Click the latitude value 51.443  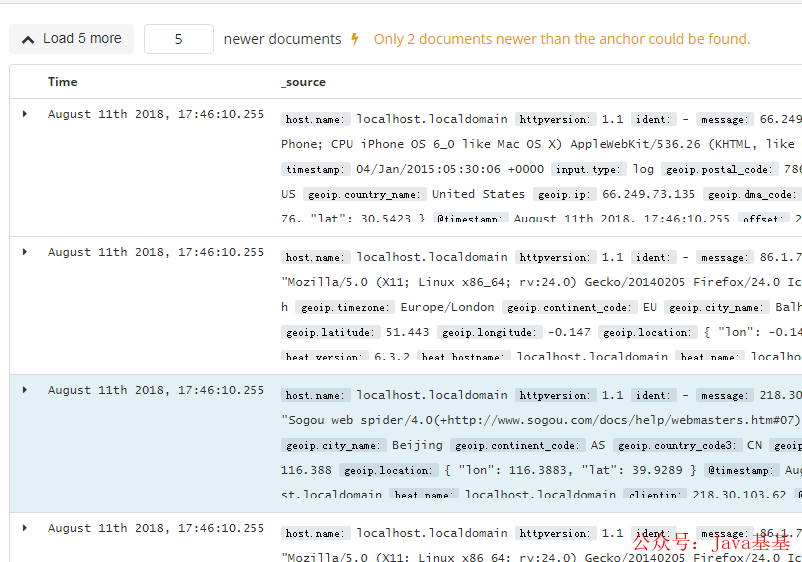tap(407, 332)
